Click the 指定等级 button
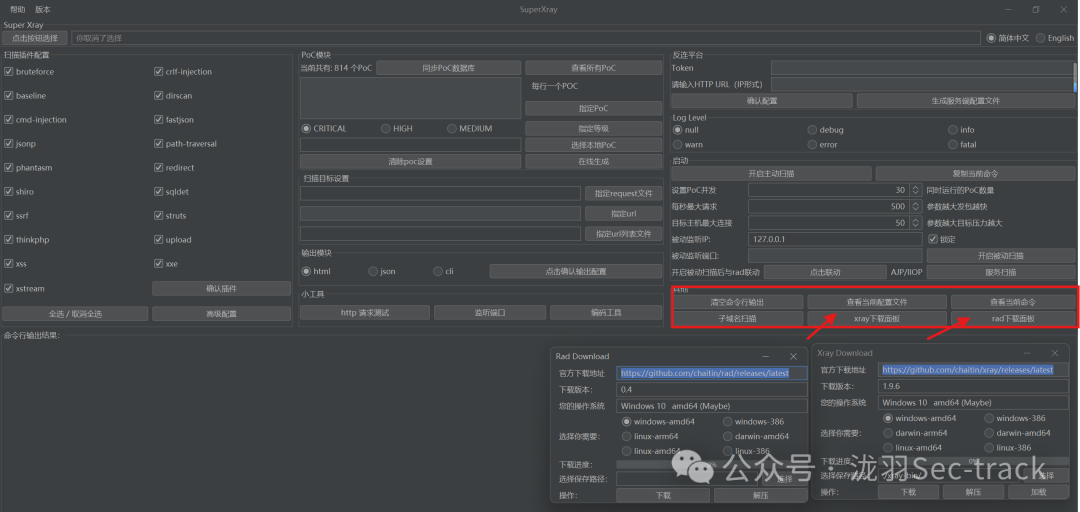 pyautogui.click(x=593, y=128)
